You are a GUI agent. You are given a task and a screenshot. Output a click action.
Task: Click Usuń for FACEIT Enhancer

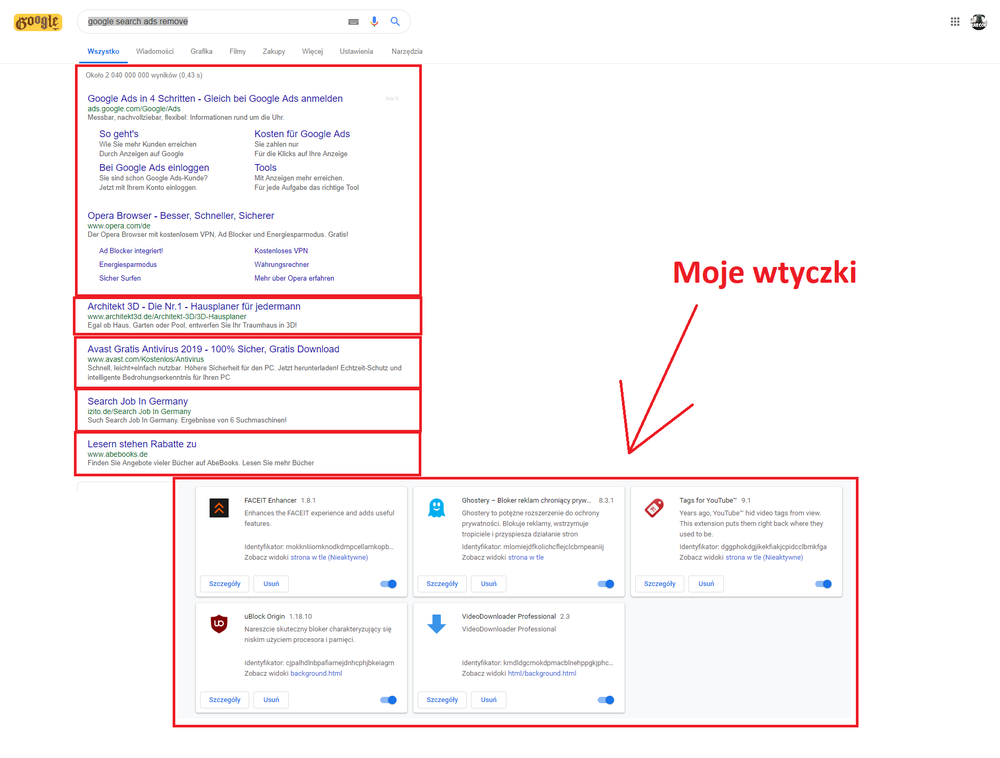click(x=271, y=584)
